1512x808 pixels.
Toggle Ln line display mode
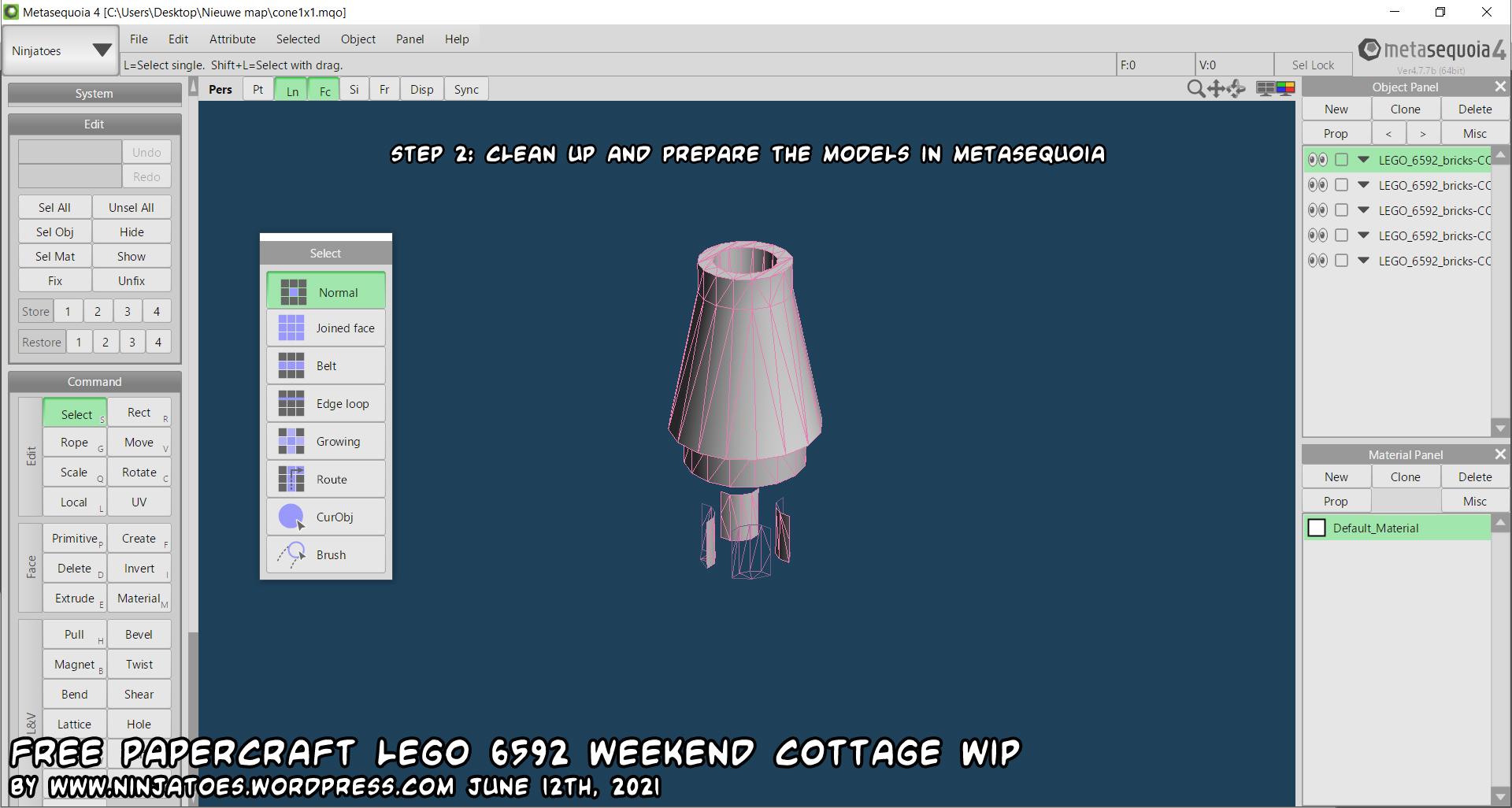[291, 90]
